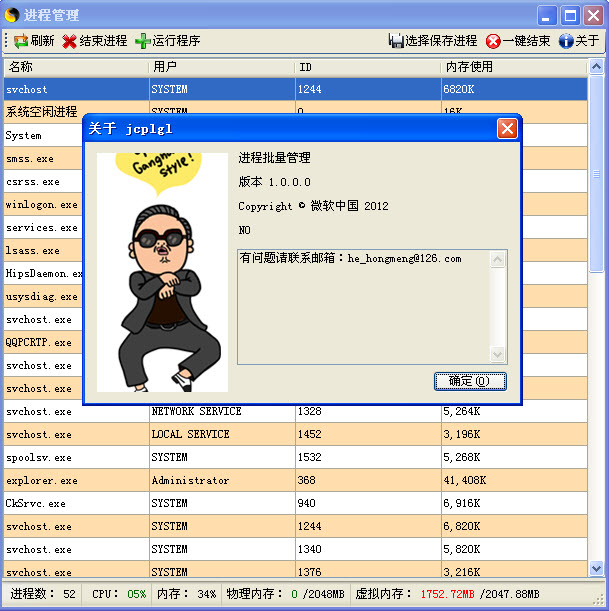Screen dimensions: 609x611
Task: Click the green plus 运行程序 icon
Action: tap(143, 41)
